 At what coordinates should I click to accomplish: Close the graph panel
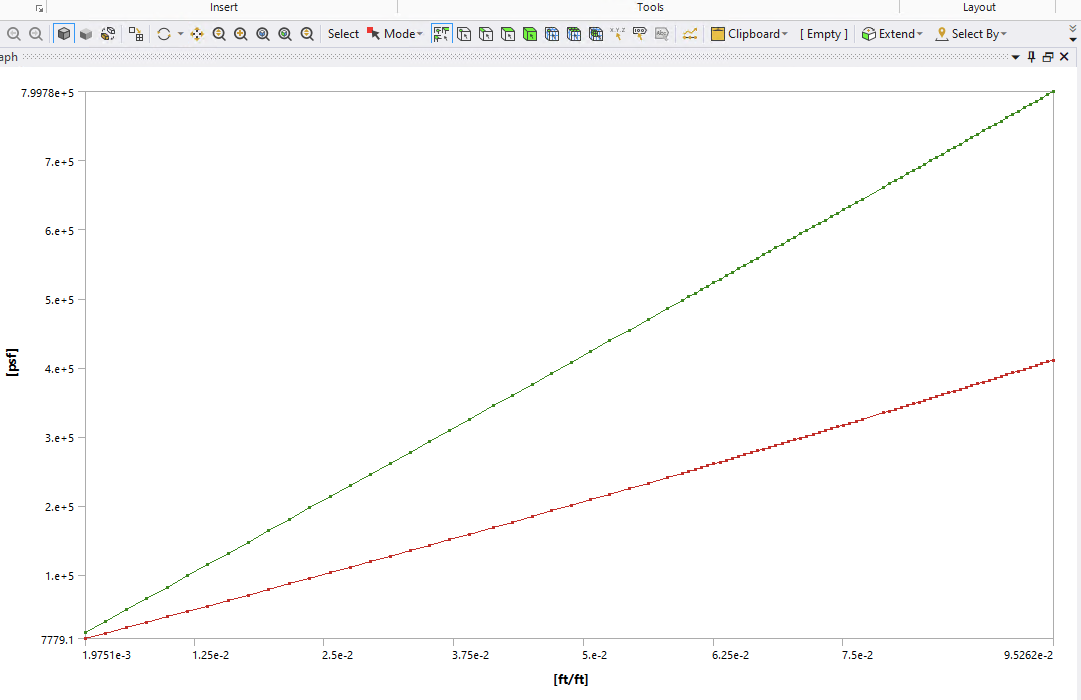1064,57
